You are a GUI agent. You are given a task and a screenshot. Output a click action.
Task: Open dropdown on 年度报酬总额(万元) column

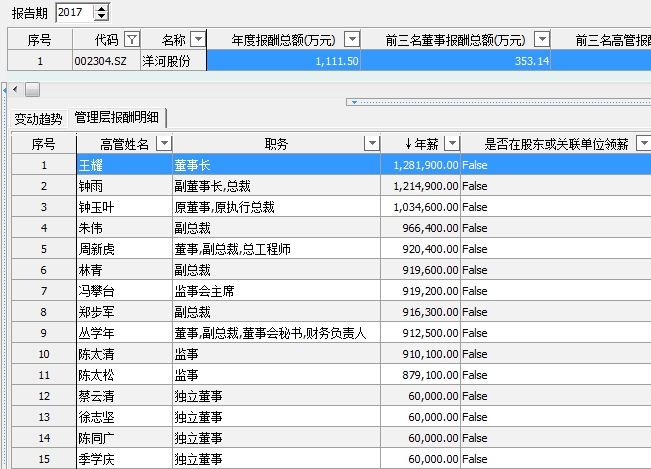(352, 40)
